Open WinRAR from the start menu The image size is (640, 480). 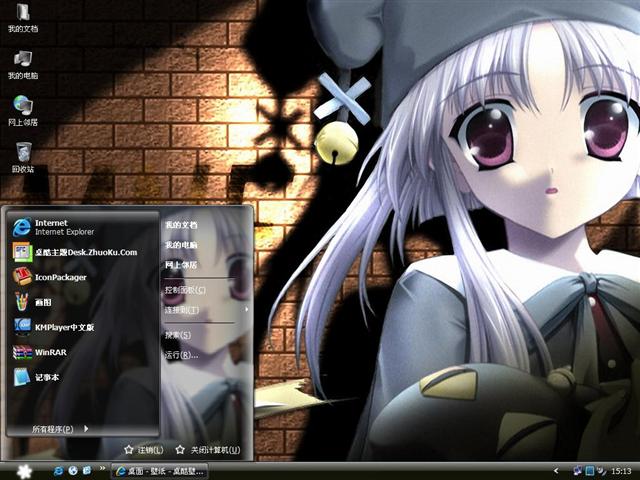(x=82, y=352)
